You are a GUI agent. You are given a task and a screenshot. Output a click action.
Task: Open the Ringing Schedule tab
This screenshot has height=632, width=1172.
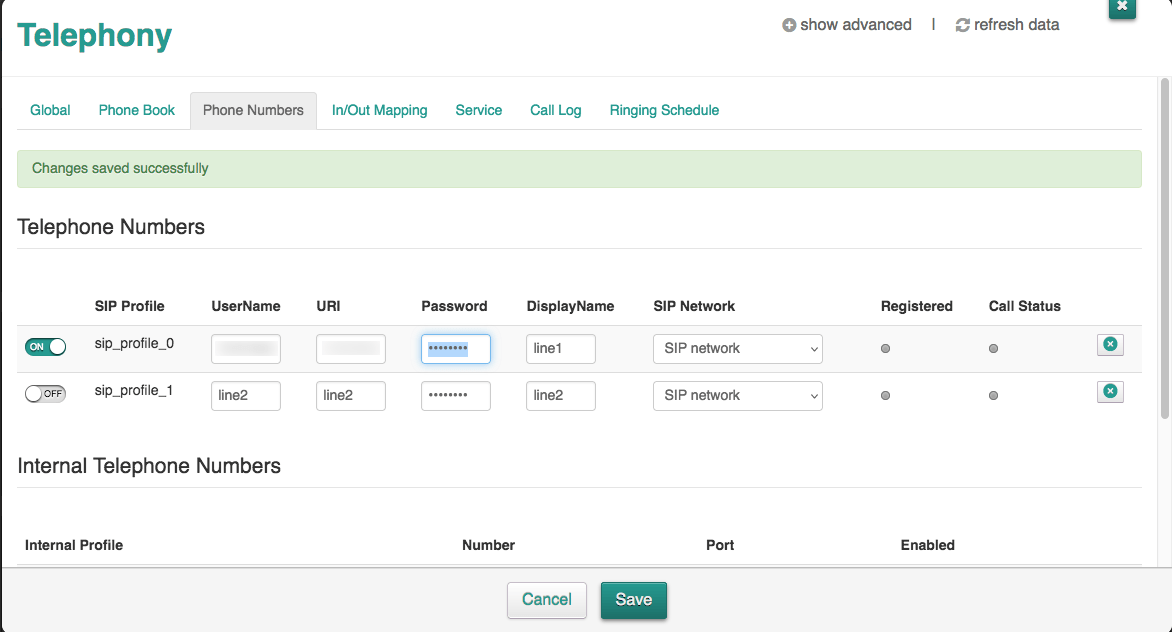[664, 111]
